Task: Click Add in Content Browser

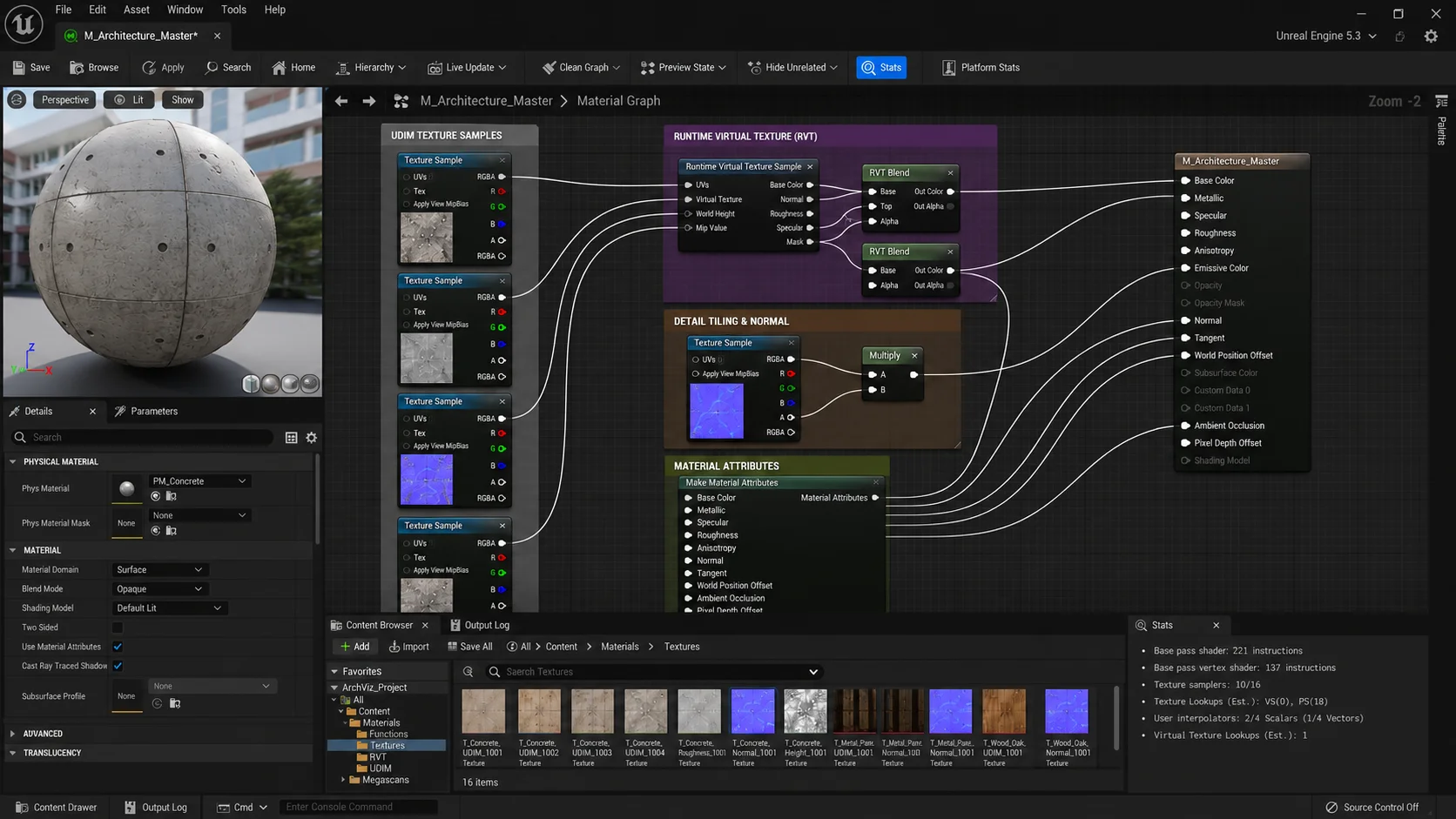Action: point(354,647)
